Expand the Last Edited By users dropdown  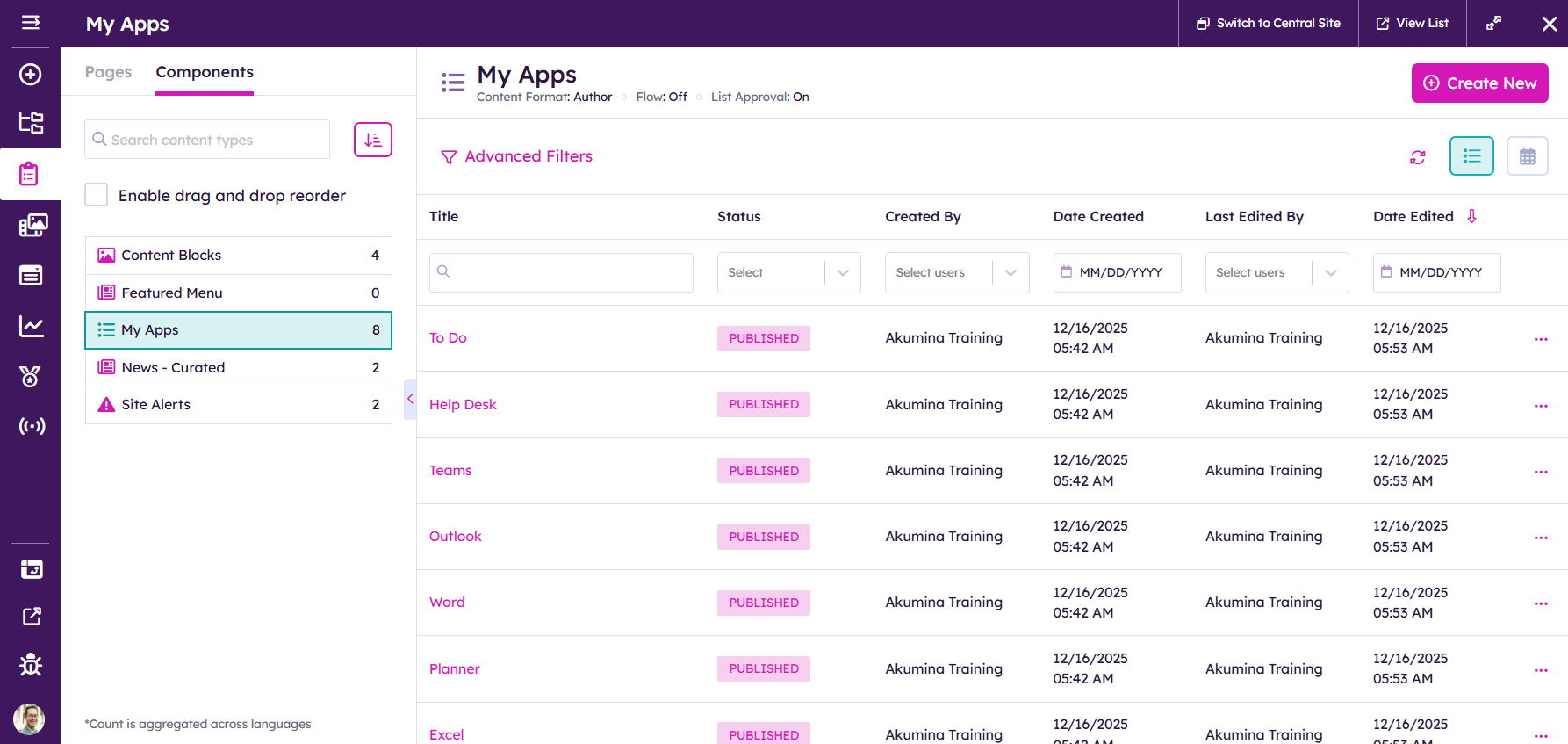coord(1276,273)
